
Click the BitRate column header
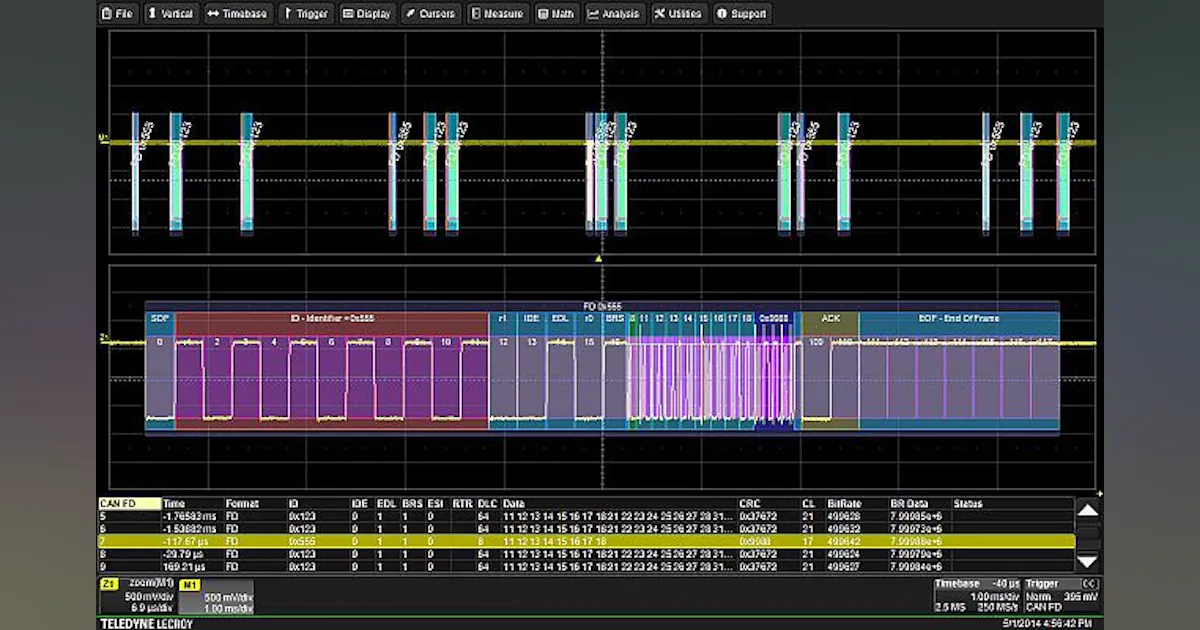point(845,504)
